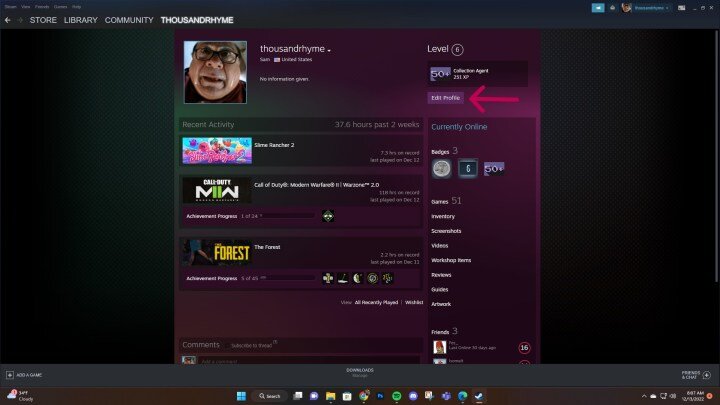720x405 pixels.
Task: Open Discord from taskbar
Action: coord(413,396)
